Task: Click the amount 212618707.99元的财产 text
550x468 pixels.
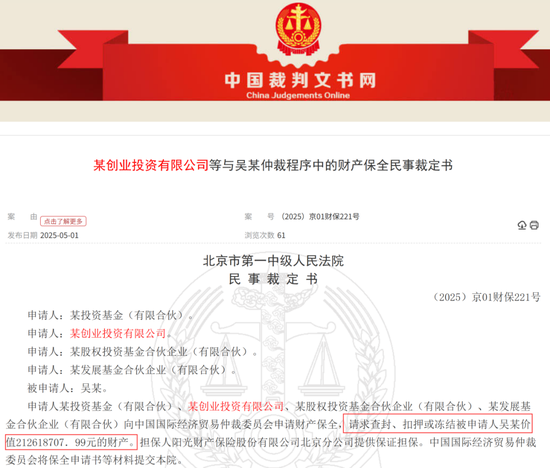Action: 75,442
